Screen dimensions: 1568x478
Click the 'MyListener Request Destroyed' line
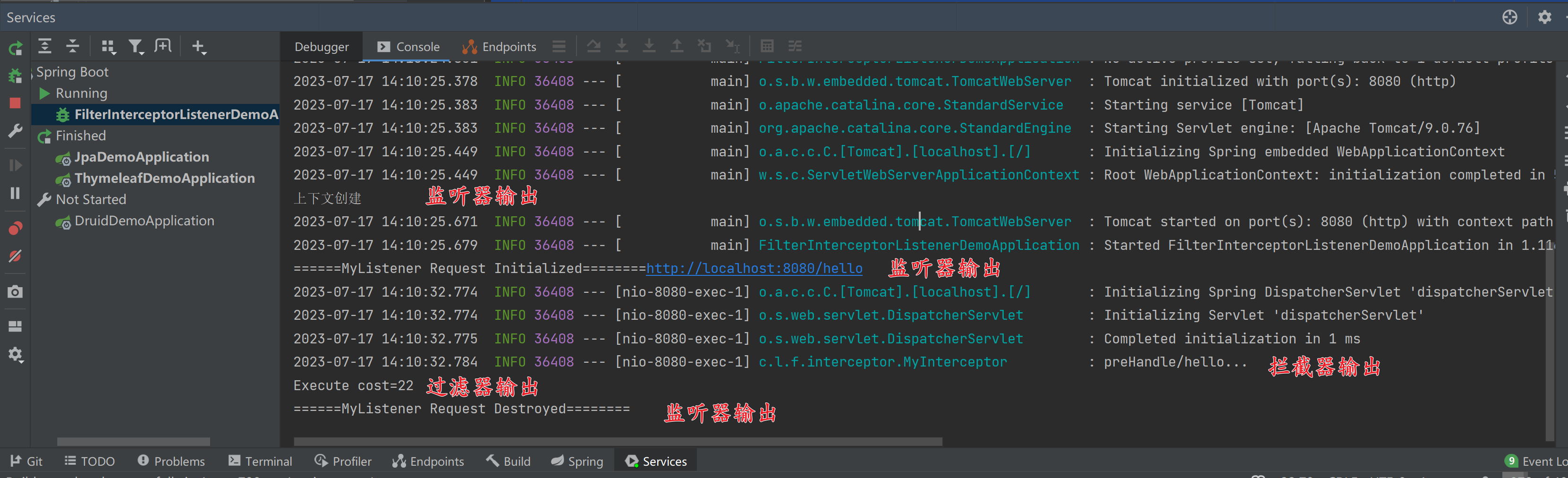click(461, 409)
